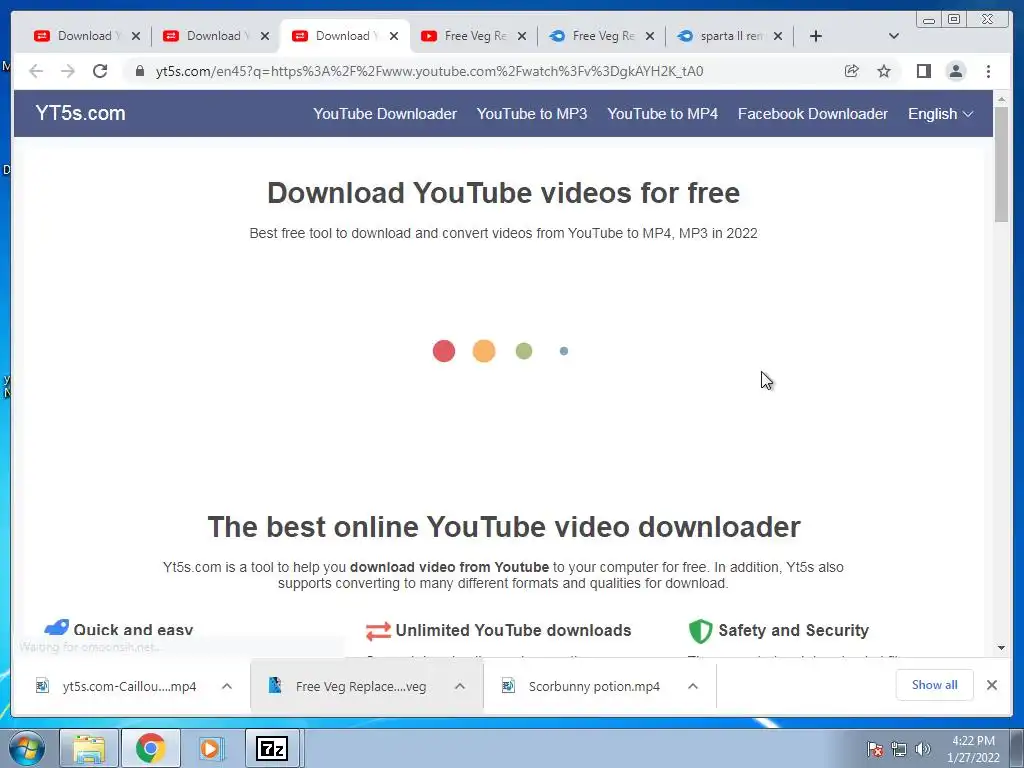Go back to previous page
Viewport: 1024px width, 768px height.
[x=36, y=71]
